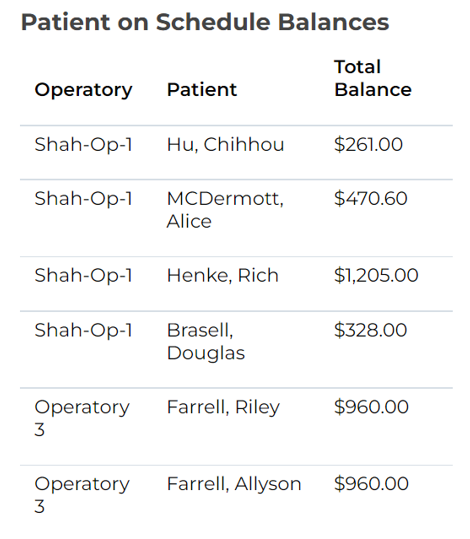Click Operatory 3 in Farrell, Allyson's row
Viewport: 470px width, 539px height.
(82, 495)
